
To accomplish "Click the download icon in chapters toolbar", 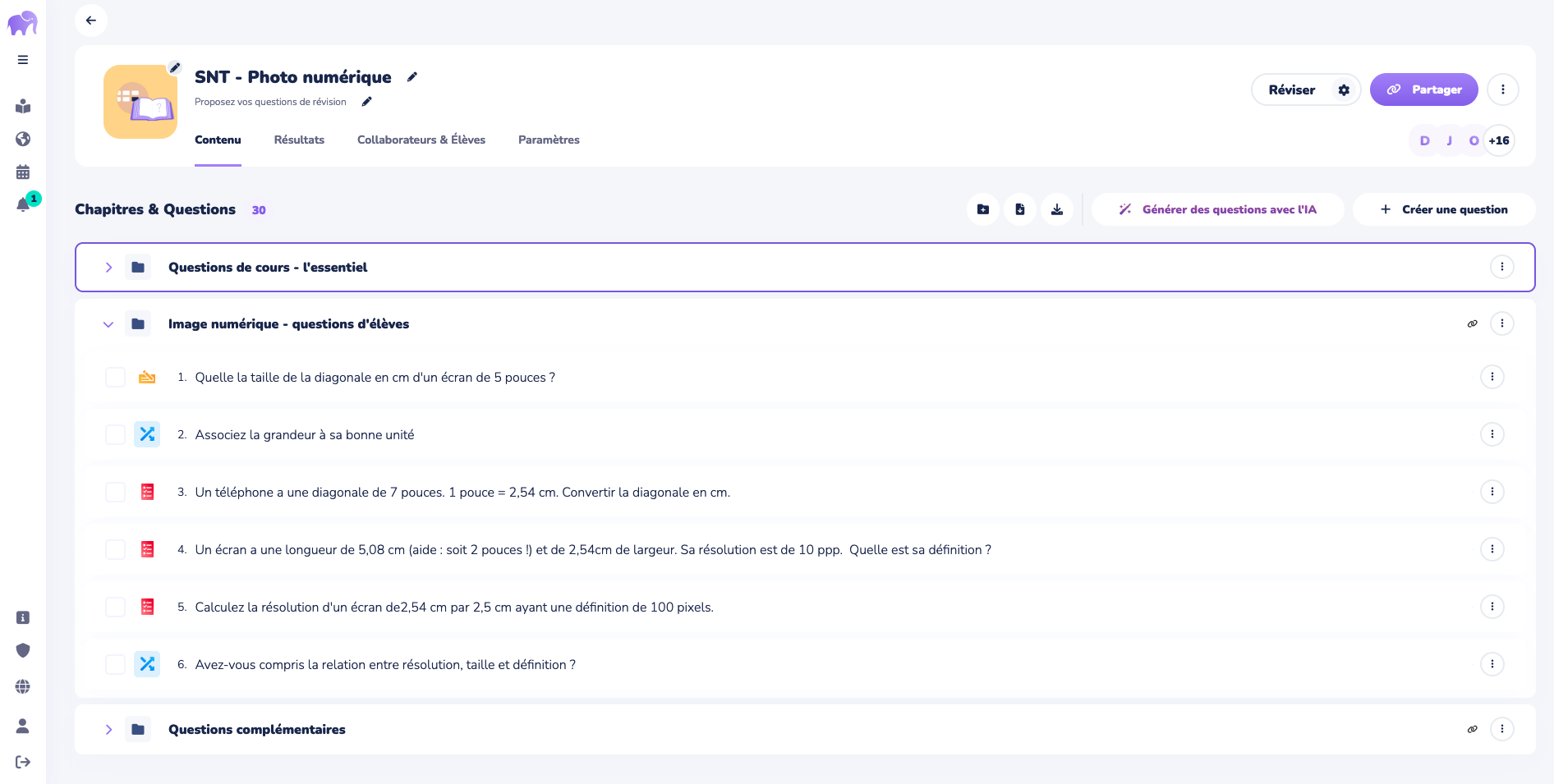I will (x=1057, y=209).
